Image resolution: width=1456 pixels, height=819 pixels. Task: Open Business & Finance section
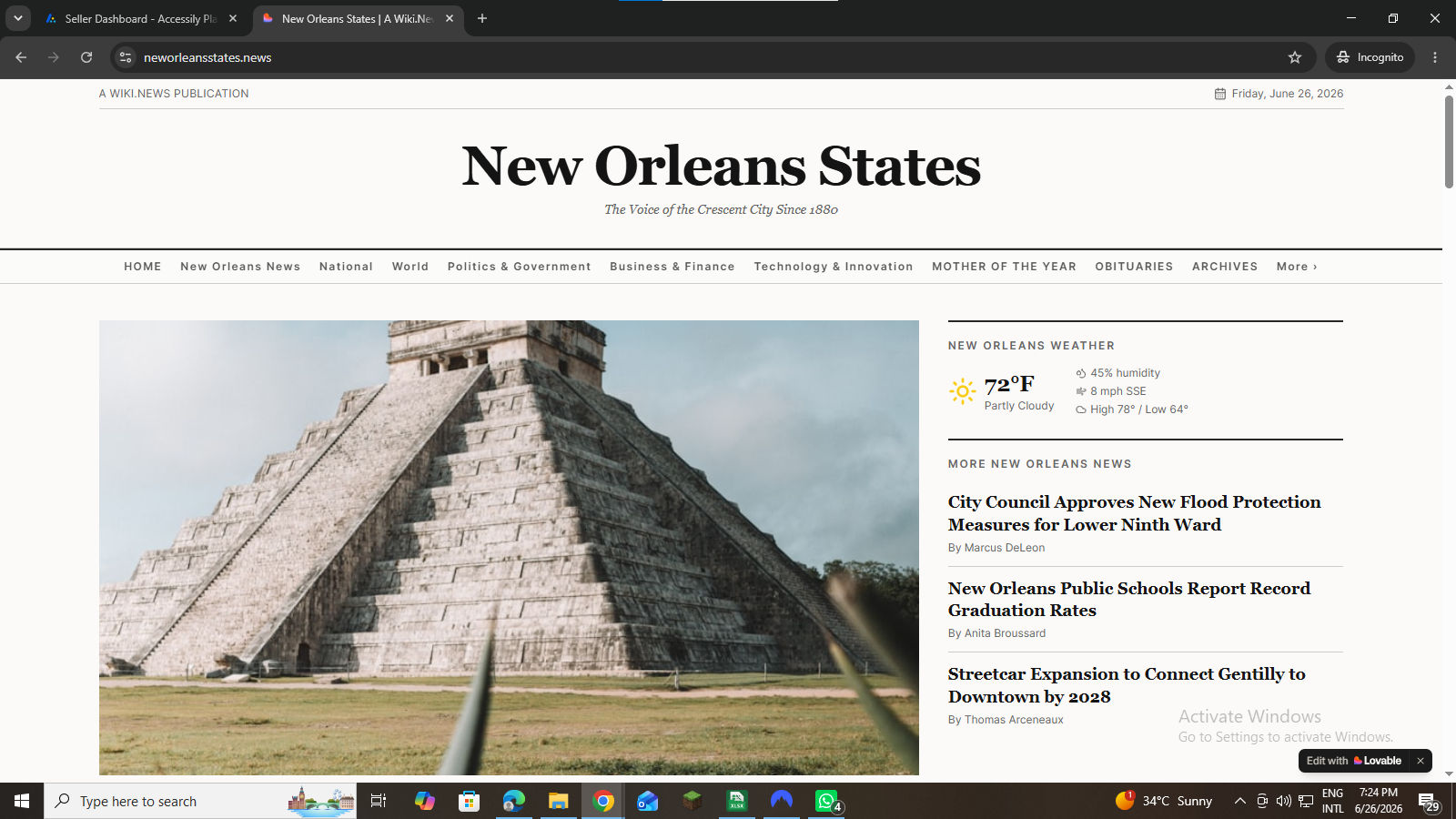point(672,267)
